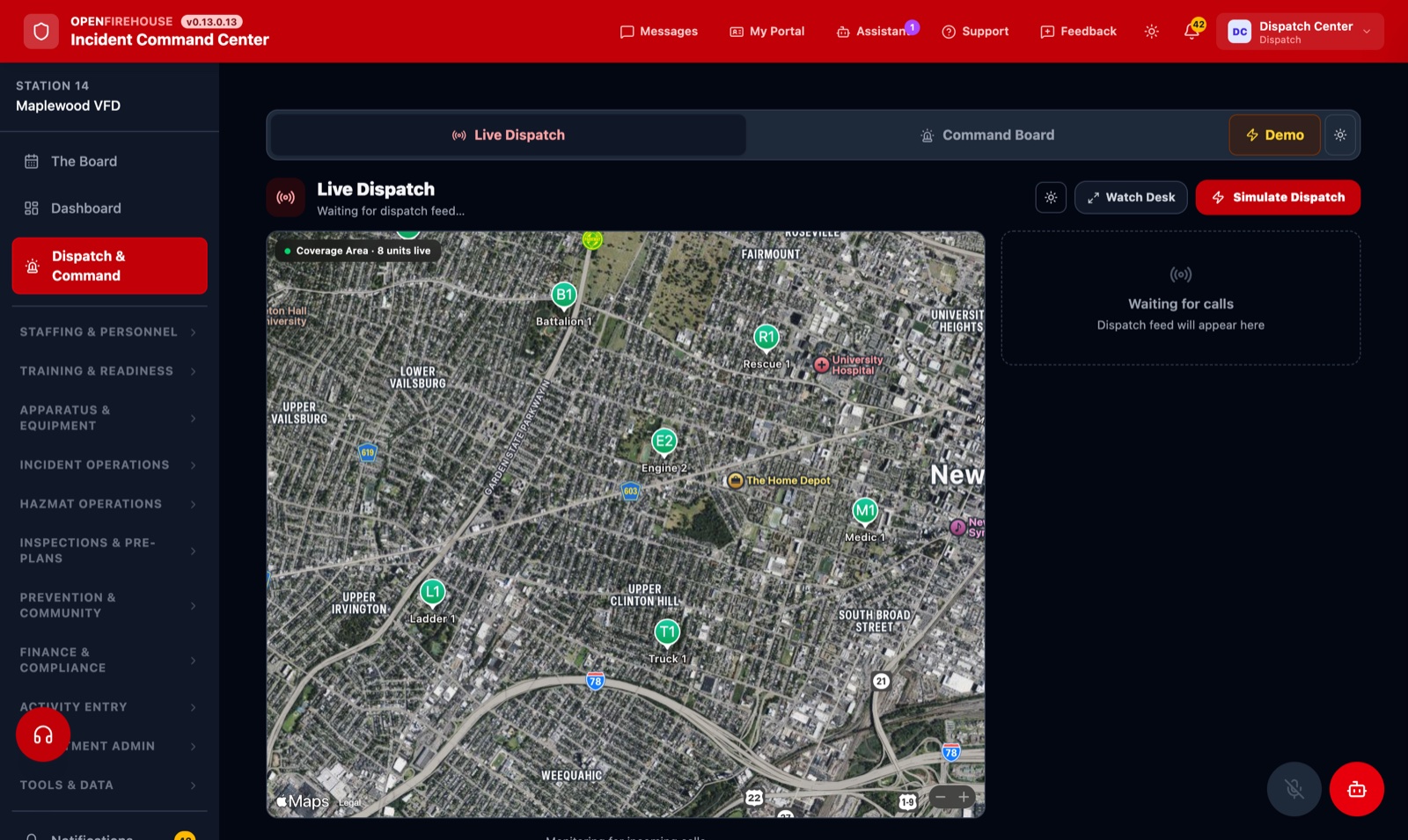Click Station 14 Maplewood VFD header
The image size is (1408, 840).
coord(109,96)
